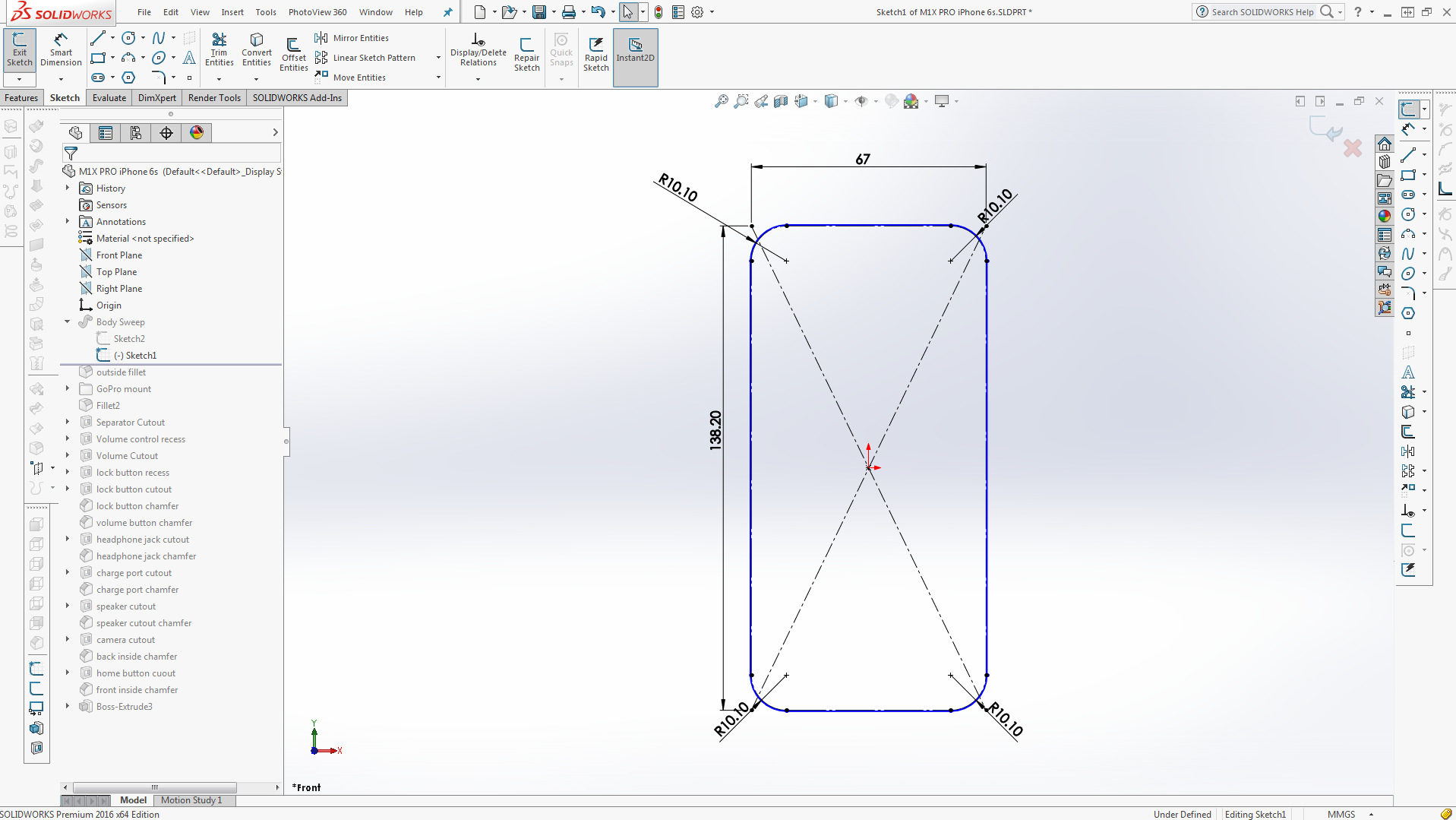The height and width of the screenshot is (820, 1456).
Task: Open the Options gear icon
Action: pos(697,12)
